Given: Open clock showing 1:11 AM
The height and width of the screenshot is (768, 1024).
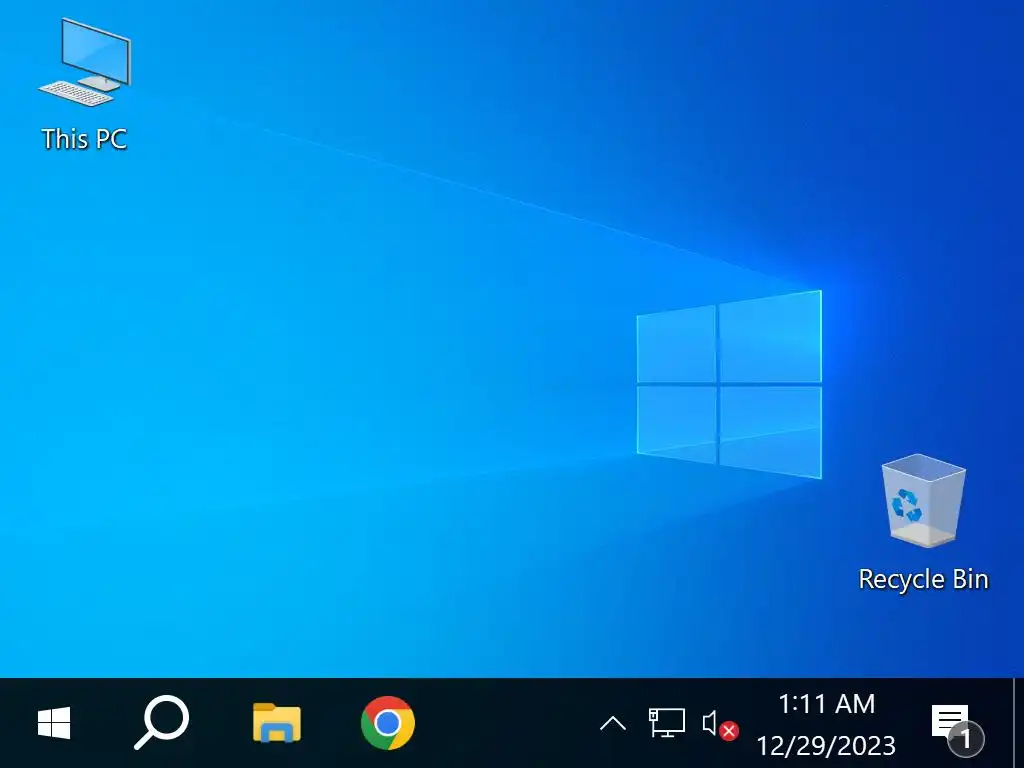Looking at the screenshot, I should click(826, 724).
